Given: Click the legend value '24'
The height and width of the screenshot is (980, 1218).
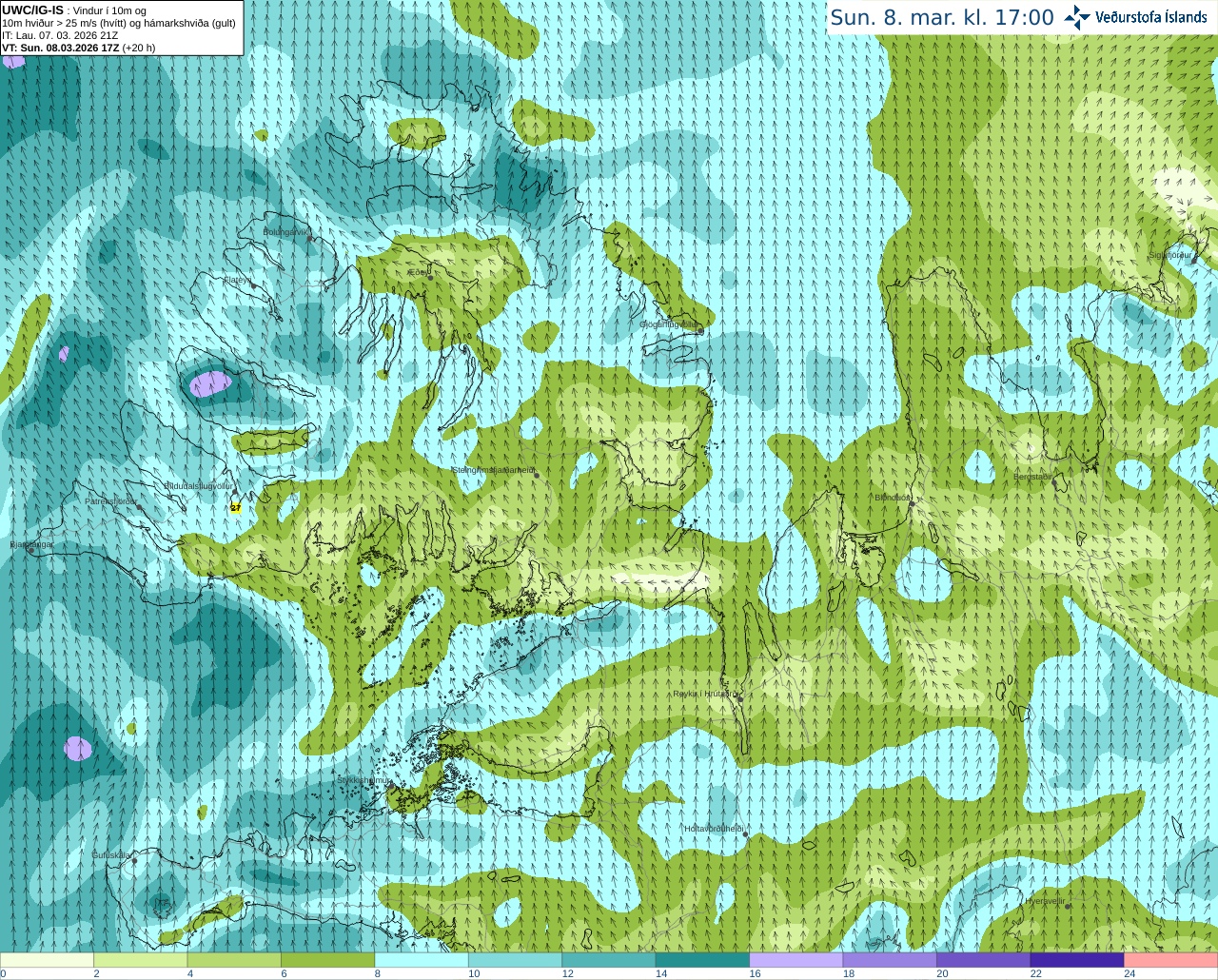Looking at the screenshot, I should [x=1130, y=973].
